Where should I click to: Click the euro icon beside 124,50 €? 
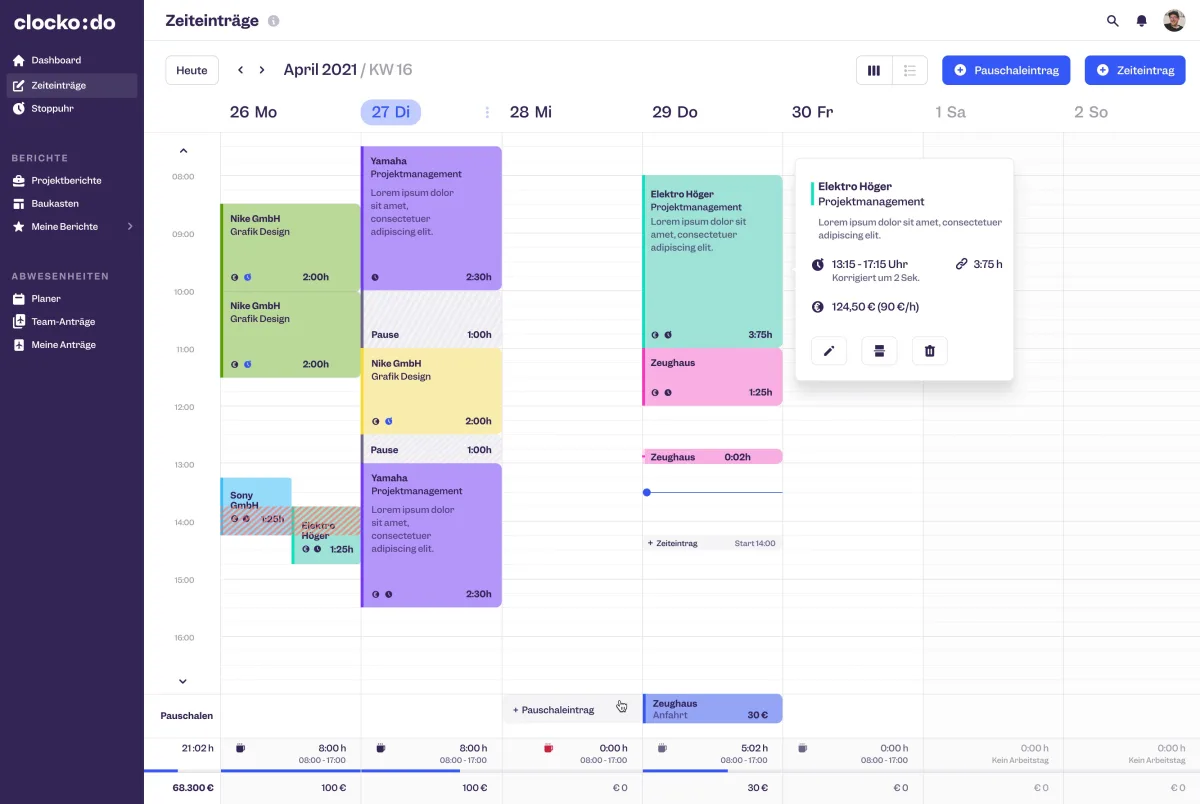point(818,307)
